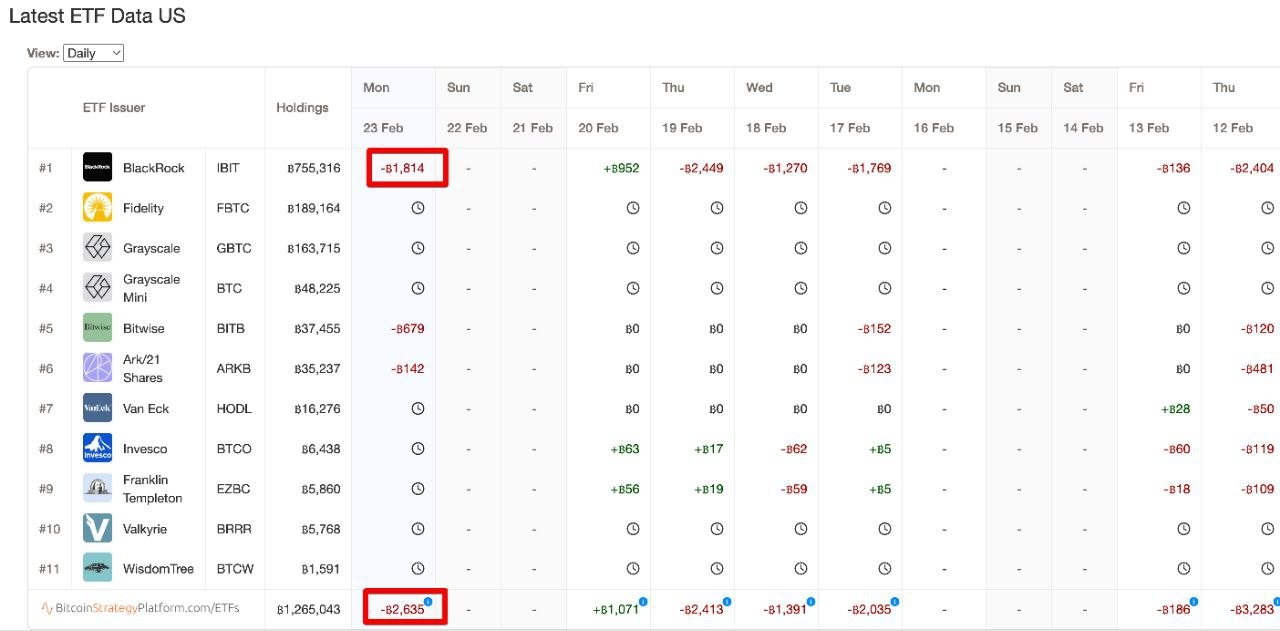Select the Mon 23 Feb column header
This screenshot has width=1280, height=631.
[x=393, y=107]
